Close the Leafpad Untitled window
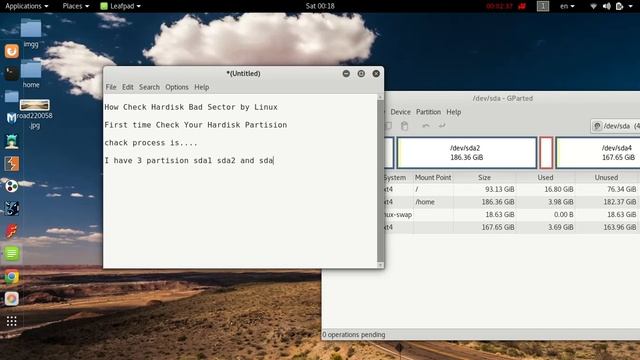Viewport: 640px width, 360px height. [x=376, y=73]
